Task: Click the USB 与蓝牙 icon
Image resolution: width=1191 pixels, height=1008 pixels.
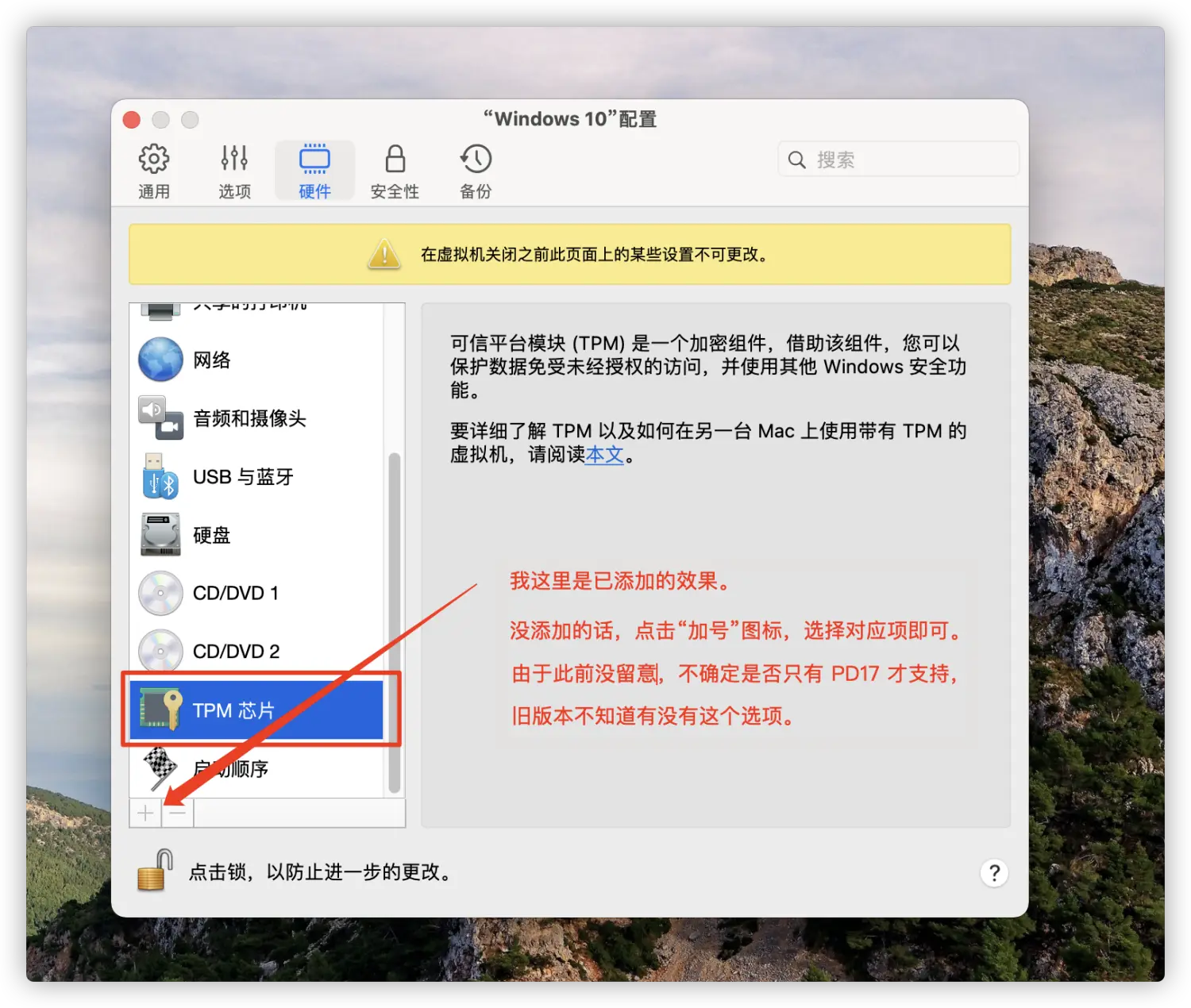Action: (160, 476)
